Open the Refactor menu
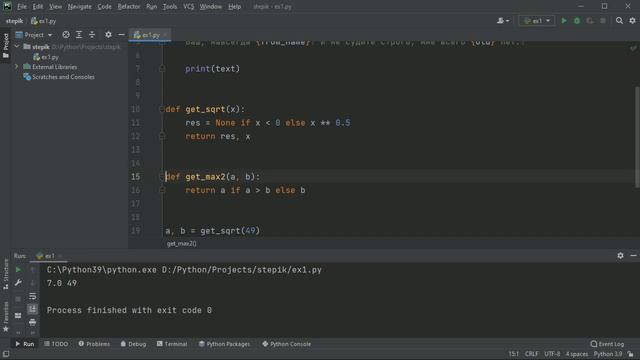Screen dimensions: 640x360 [x=129, y=7]
